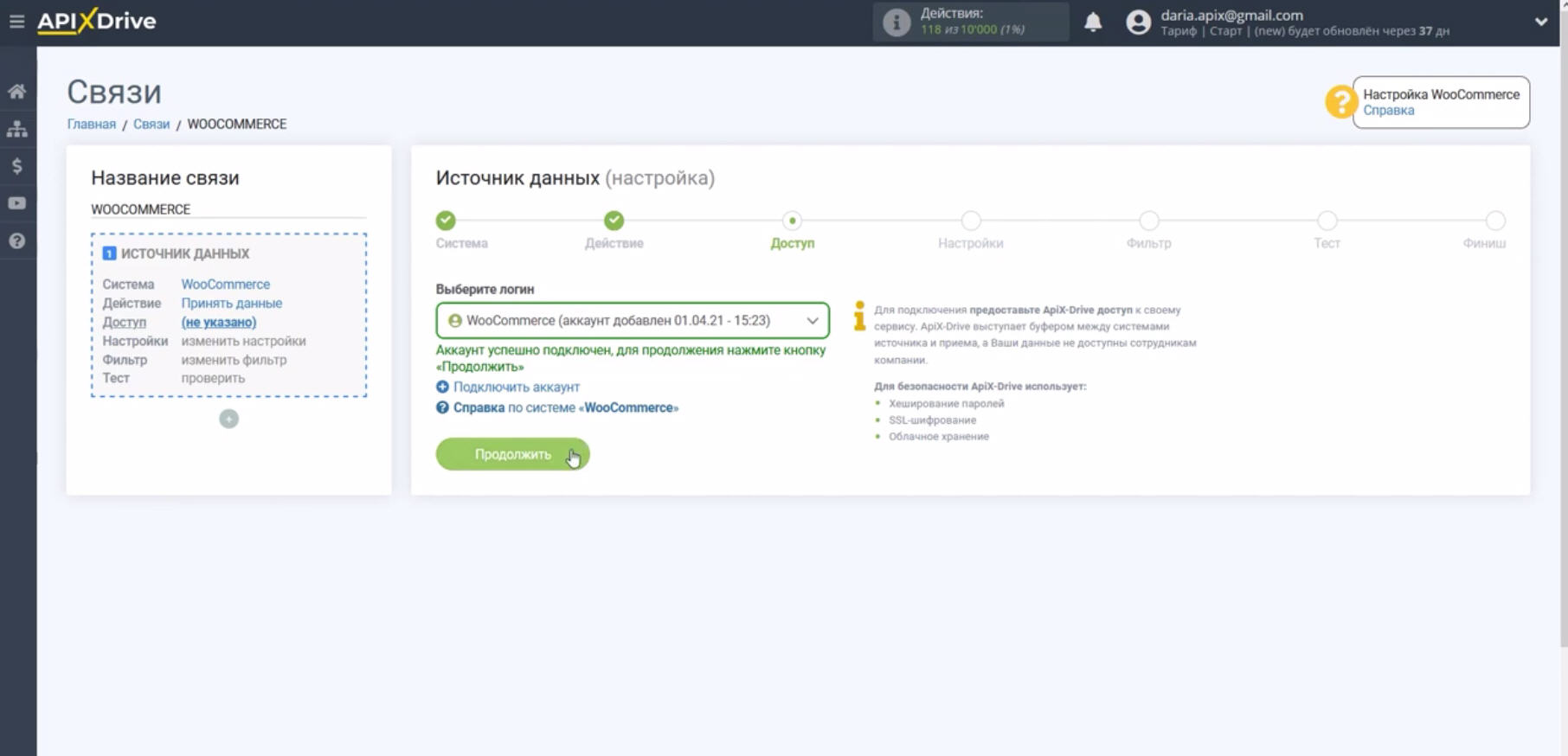Click изменить фильтр text
The width and height of the screenshot is (1568, 756).
click(x=234, y=360)
